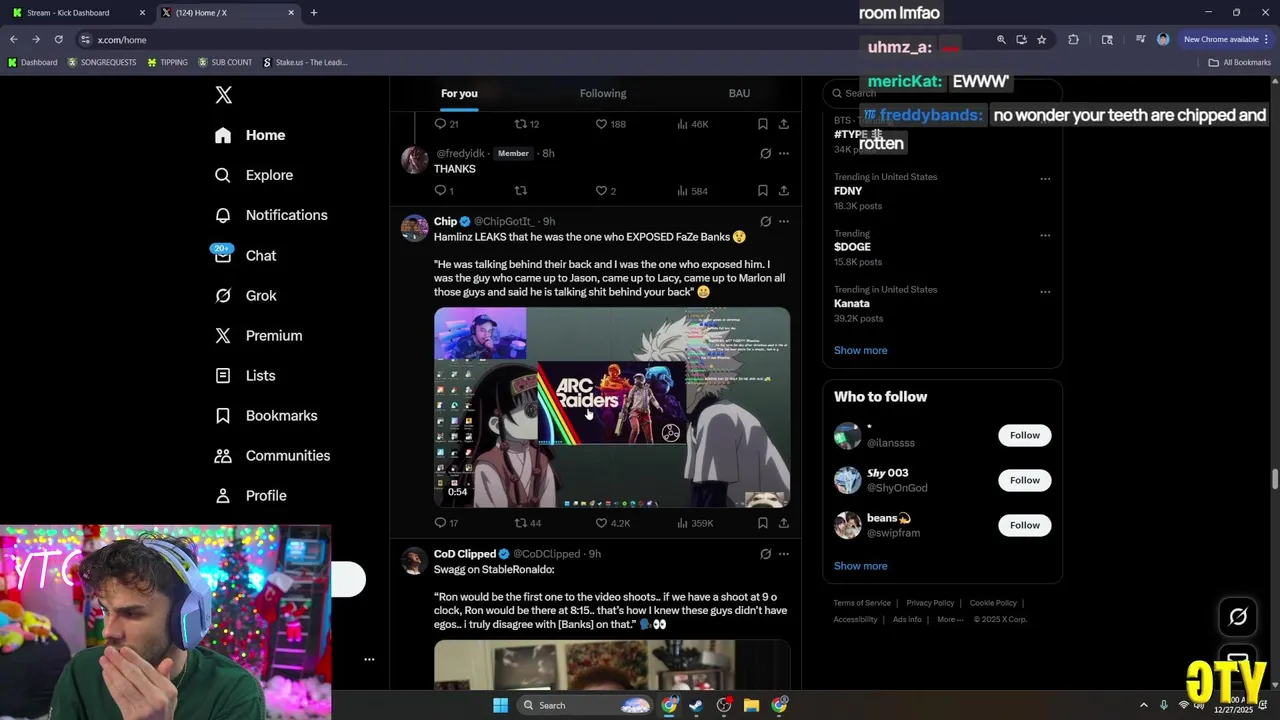
Task: Open Chat in the sidebar
Action: [x=245, y=255]
